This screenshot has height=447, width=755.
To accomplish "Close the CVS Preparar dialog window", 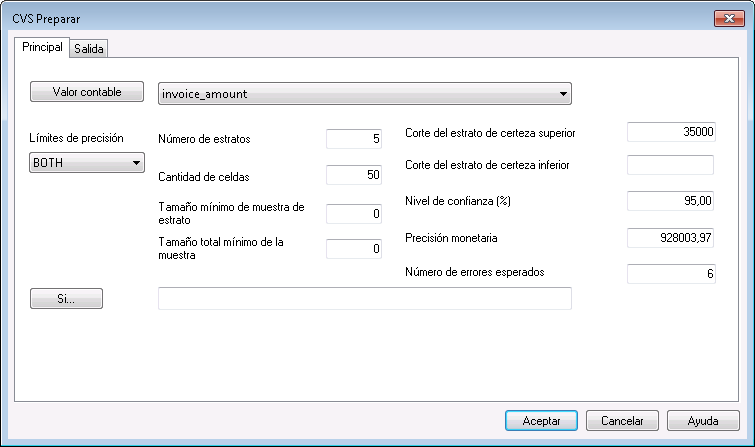I will coord(727,18).
